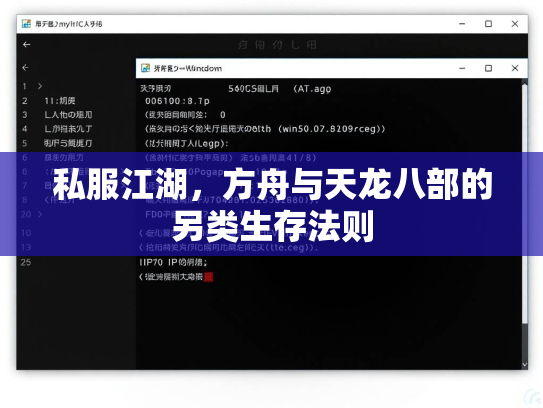Screen dimensions: 543x408
Task: Close the inner 'Wincdom' window
Action: pos(515,68)
